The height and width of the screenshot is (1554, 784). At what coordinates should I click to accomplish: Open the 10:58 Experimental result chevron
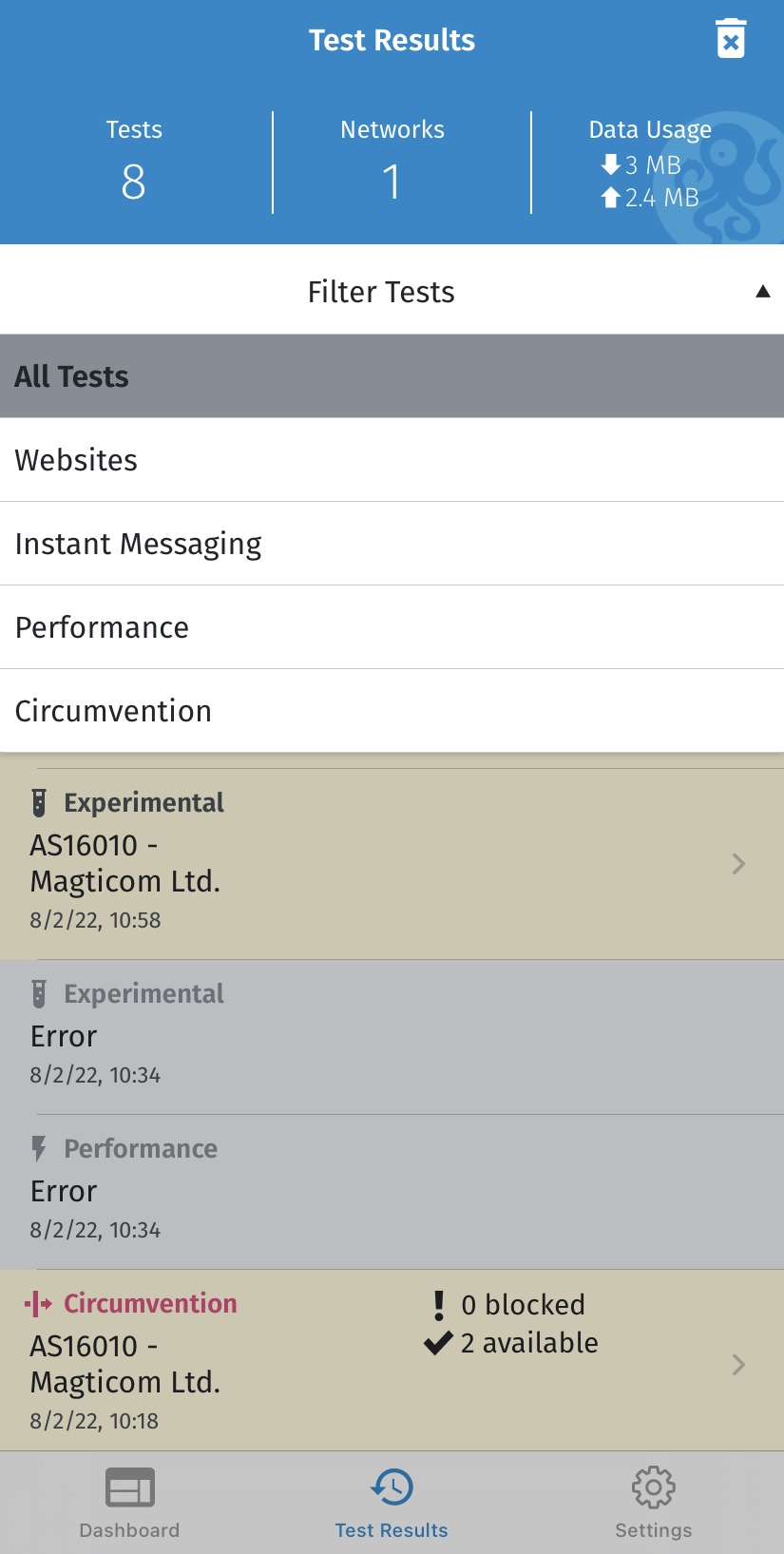point(738,863)
